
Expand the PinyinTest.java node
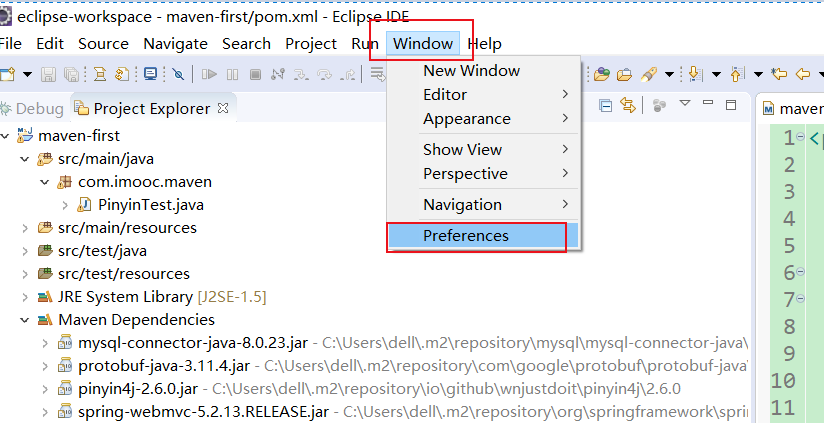[x=65, y=205]
